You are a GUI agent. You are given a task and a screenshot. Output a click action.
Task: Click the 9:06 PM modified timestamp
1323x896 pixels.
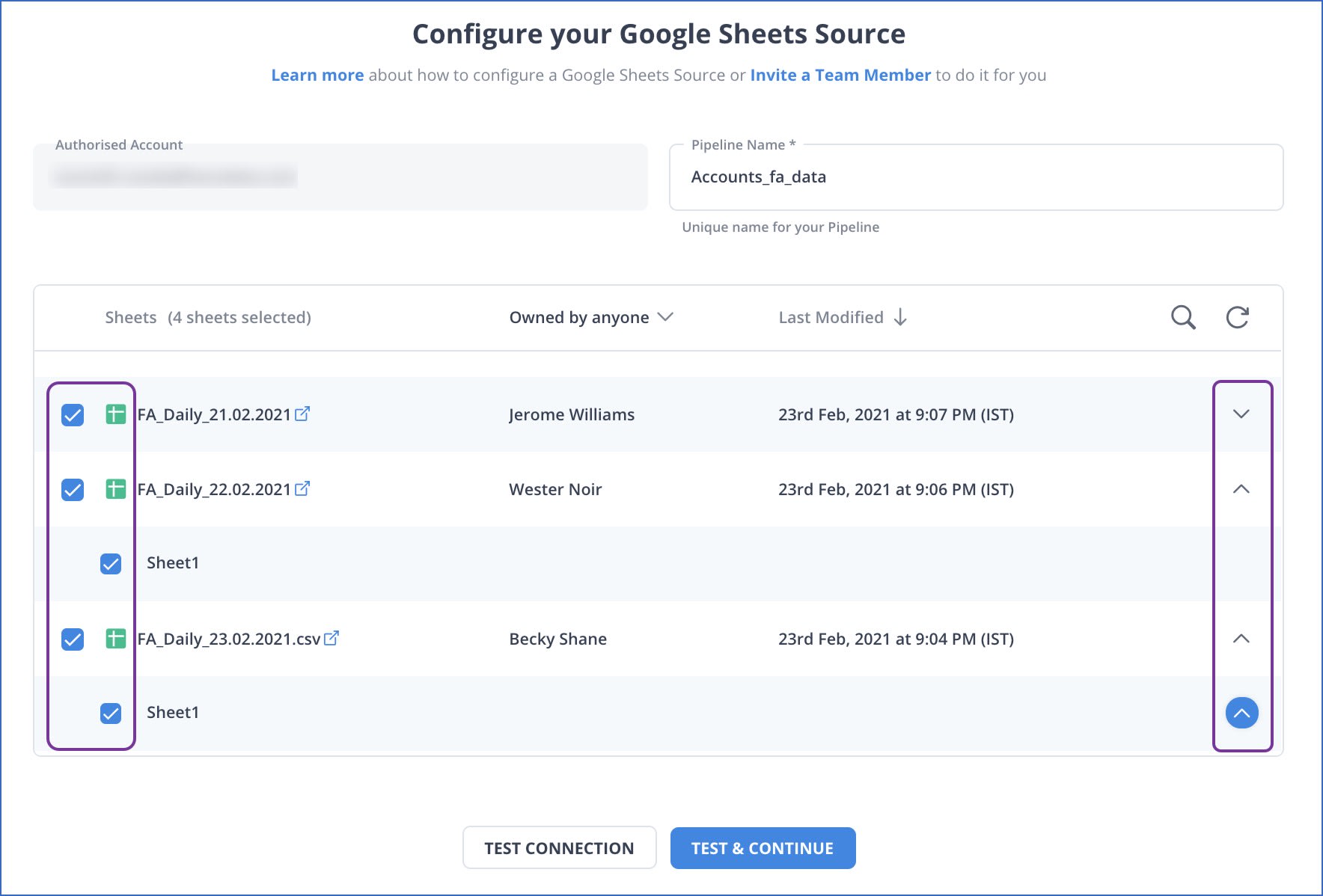pos(896,489)
